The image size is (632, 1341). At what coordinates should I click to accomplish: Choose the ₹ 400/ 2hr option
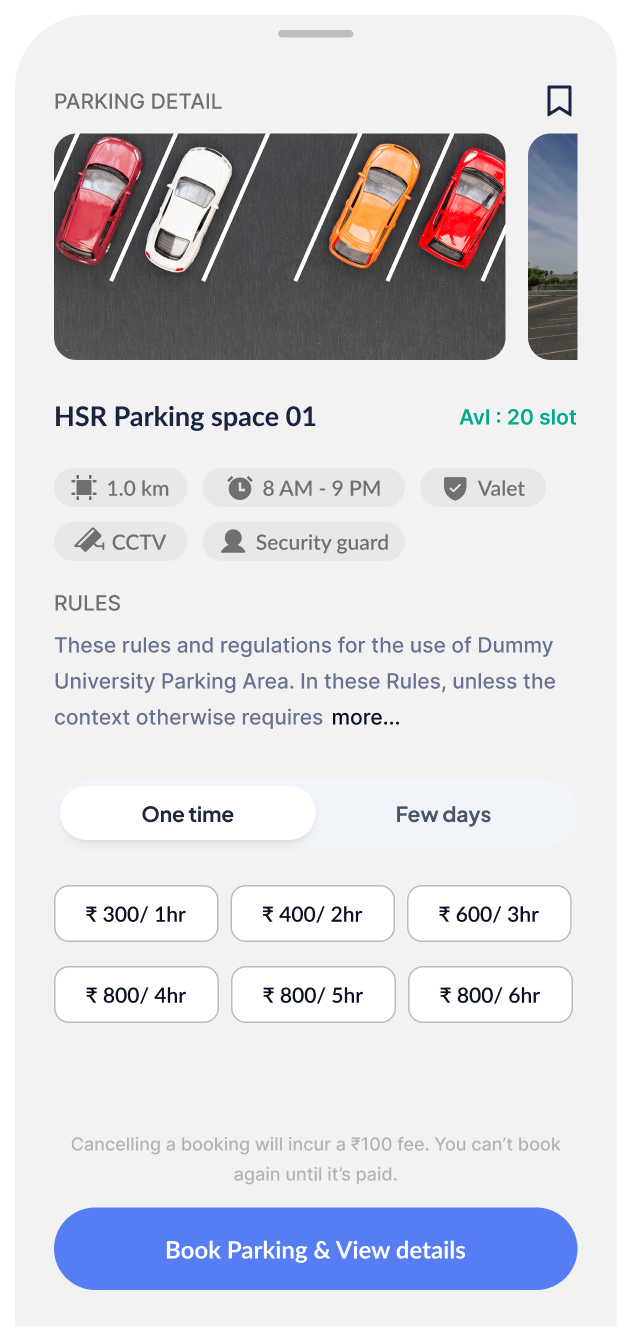[x=313, y=914]
